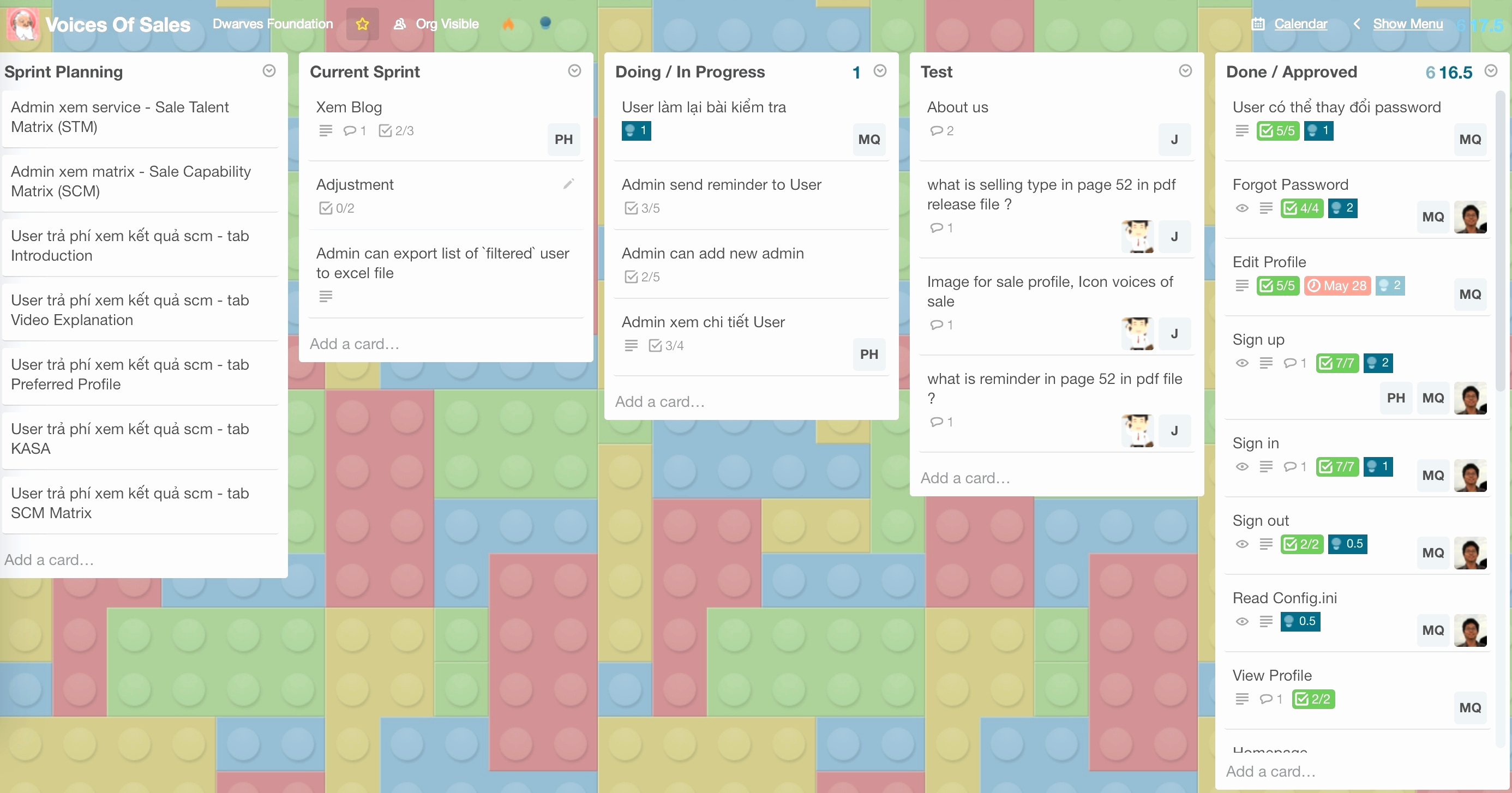Toggle visibility eye icon on Sign out card
Viewport: 1512px width, 793px height.
(1243, 544)
